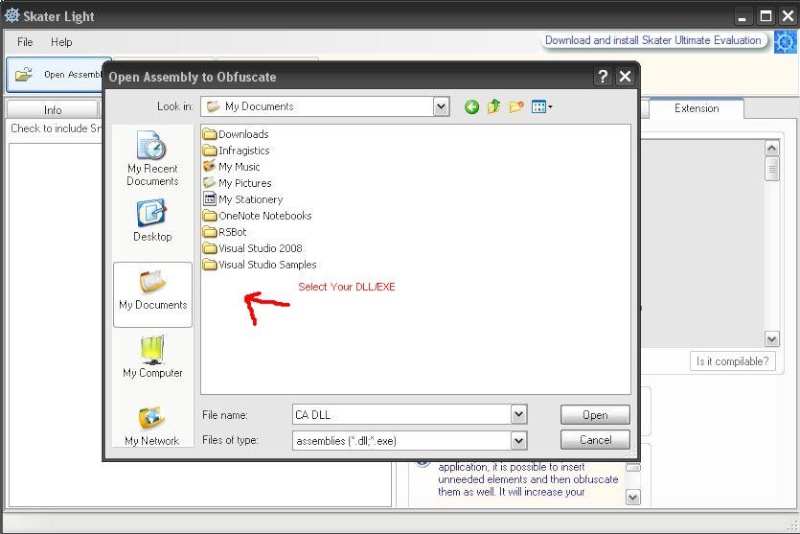The height and width of the screenshot is (534, 800).
Task: Expand the Look in dropdown
Action: (441, 107)
